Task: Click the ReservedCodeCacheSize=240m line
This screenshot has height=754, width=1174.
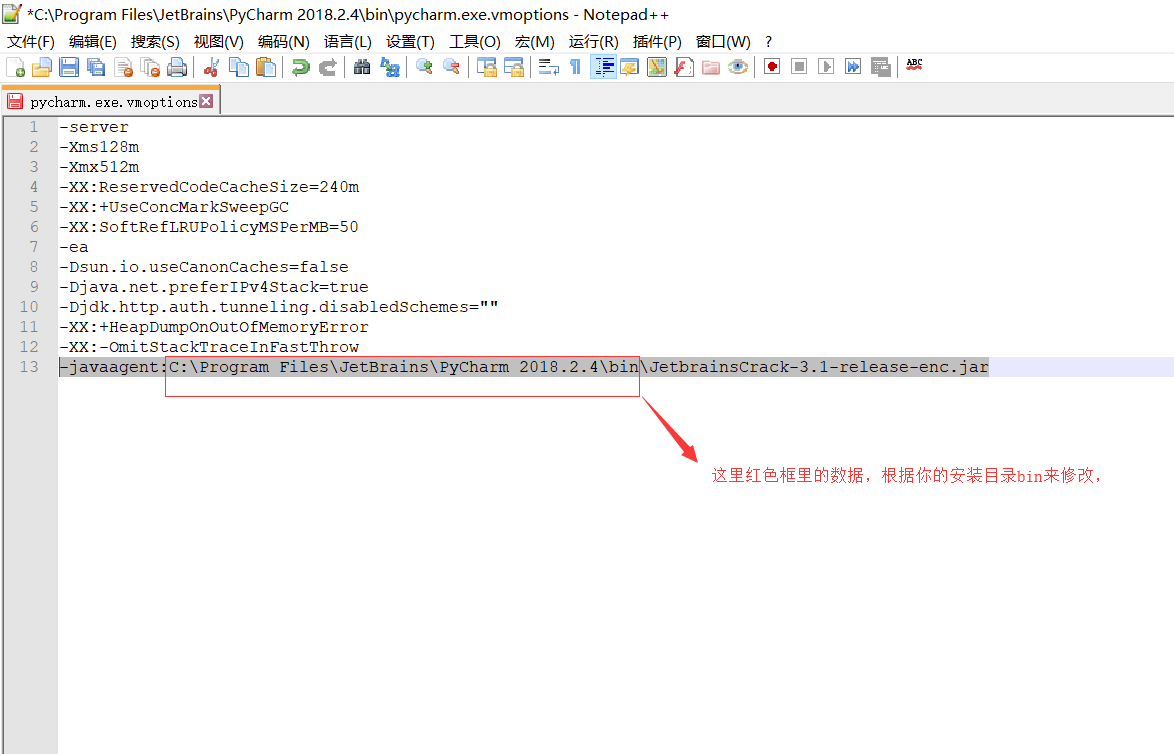Action: tap(209, 187)
